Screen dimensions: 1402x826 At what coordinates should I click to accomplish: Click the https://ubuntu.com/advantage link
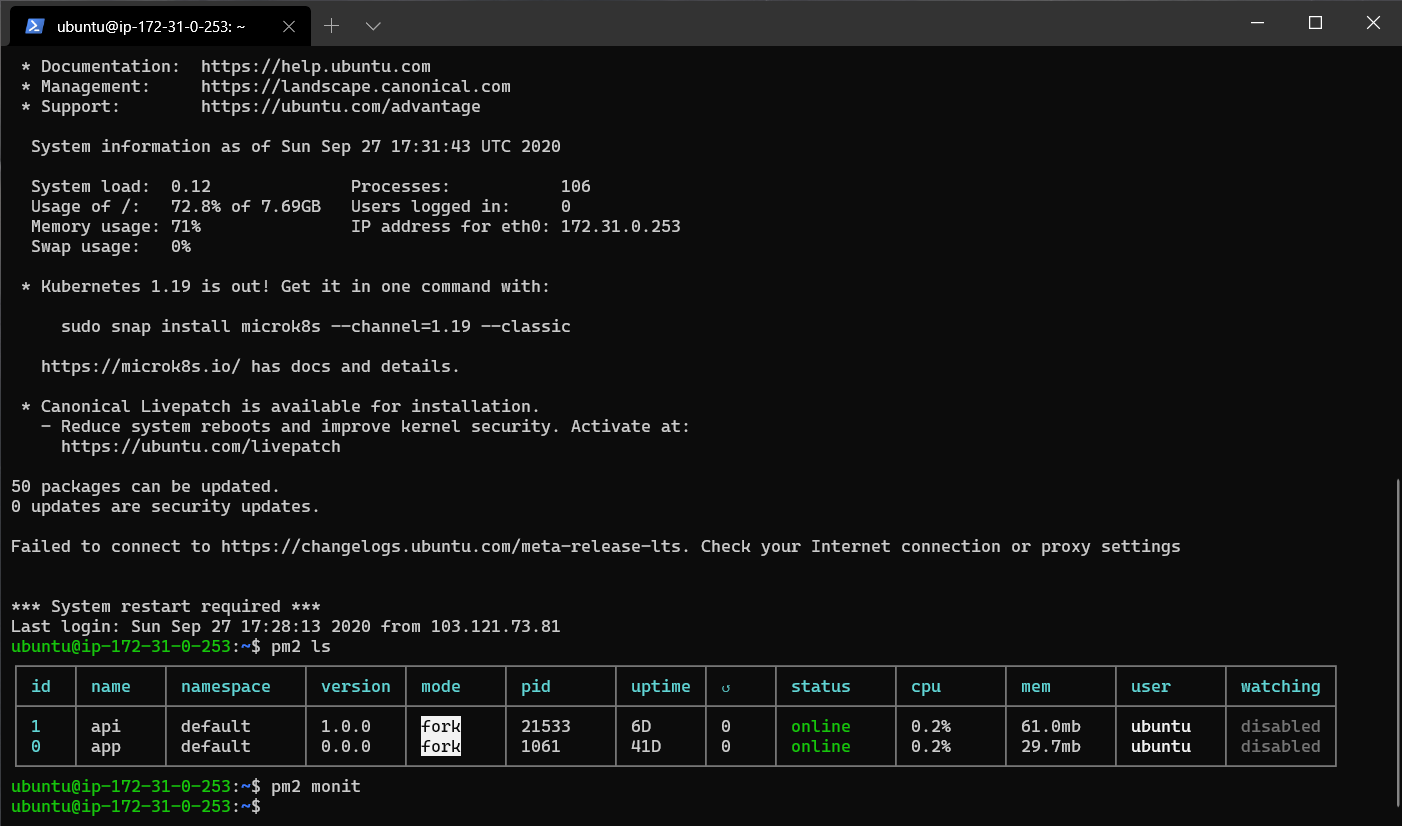(x=341, y=107)
